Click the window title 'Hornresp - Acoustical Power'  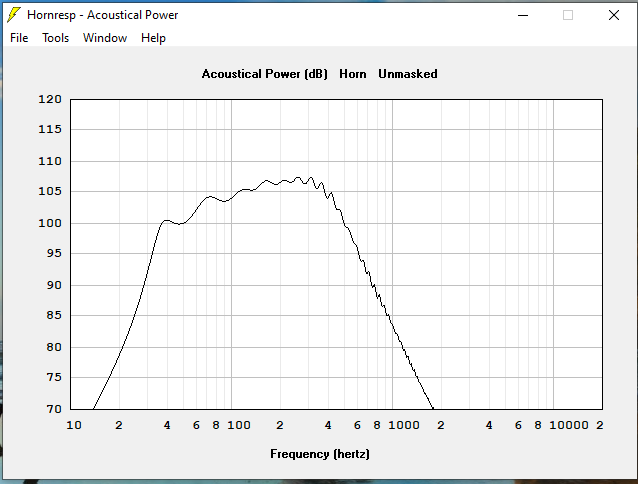pyautogui.click(x=103, y=15)
